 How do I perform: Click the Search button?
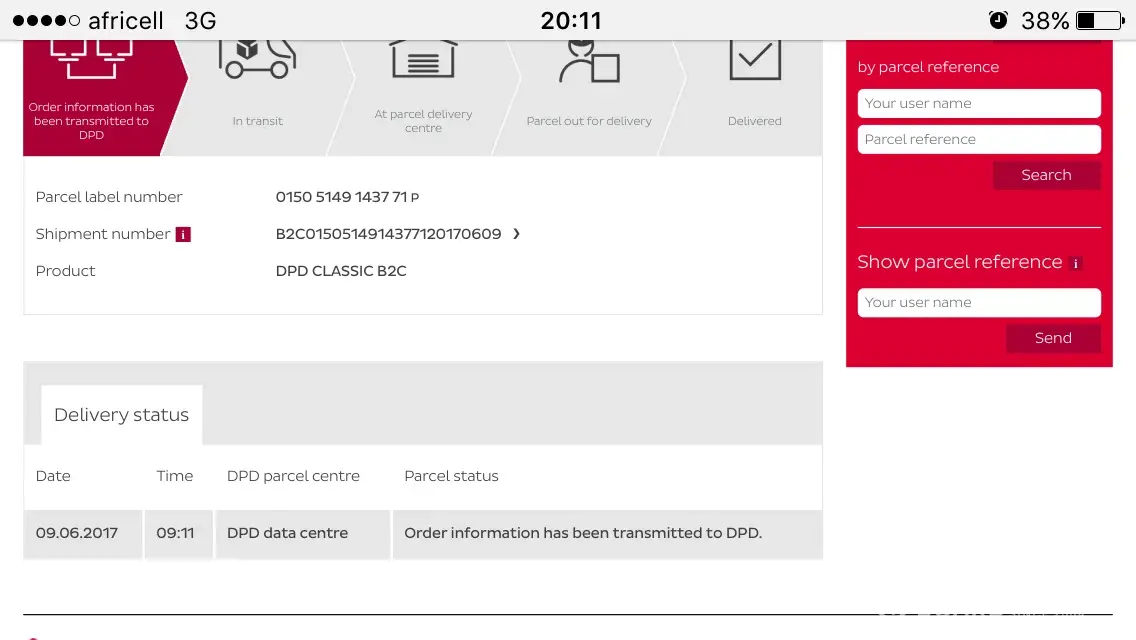1046,175
